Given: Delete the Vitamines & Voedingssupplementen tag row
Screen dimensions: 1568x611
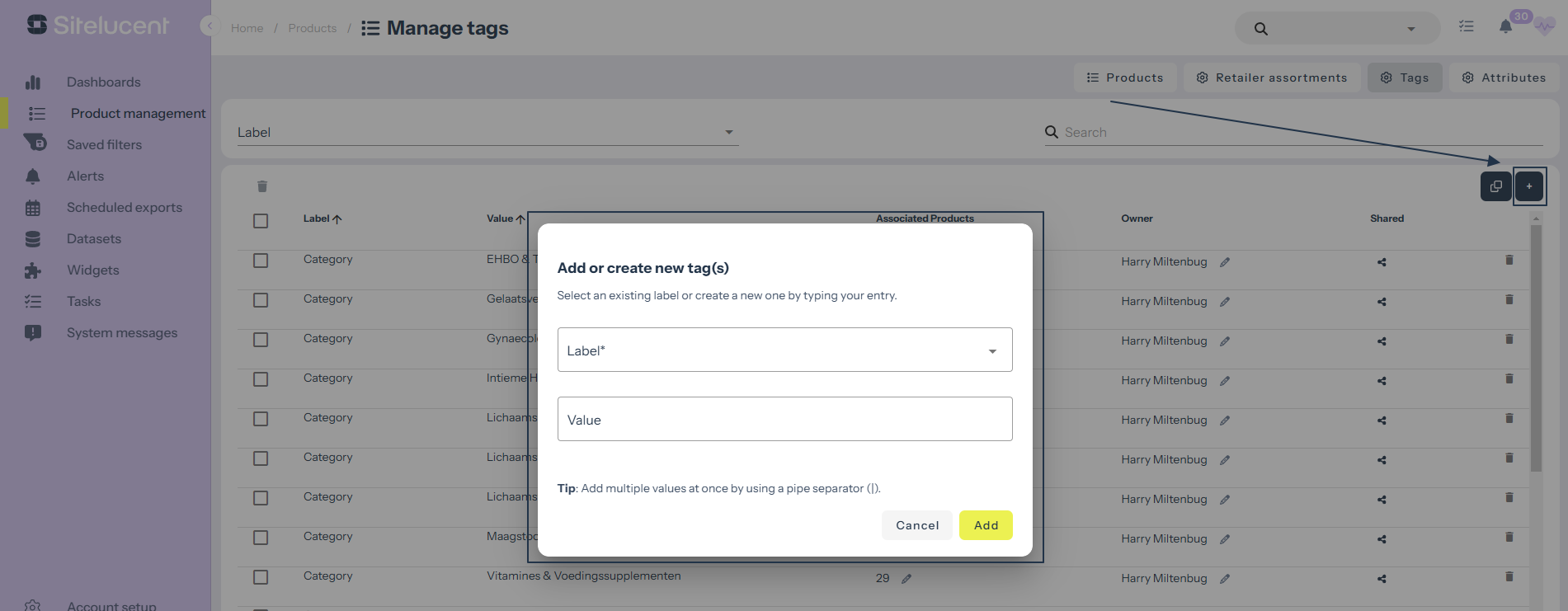Looking at the screenshot, I should [x=1509, y=577].
